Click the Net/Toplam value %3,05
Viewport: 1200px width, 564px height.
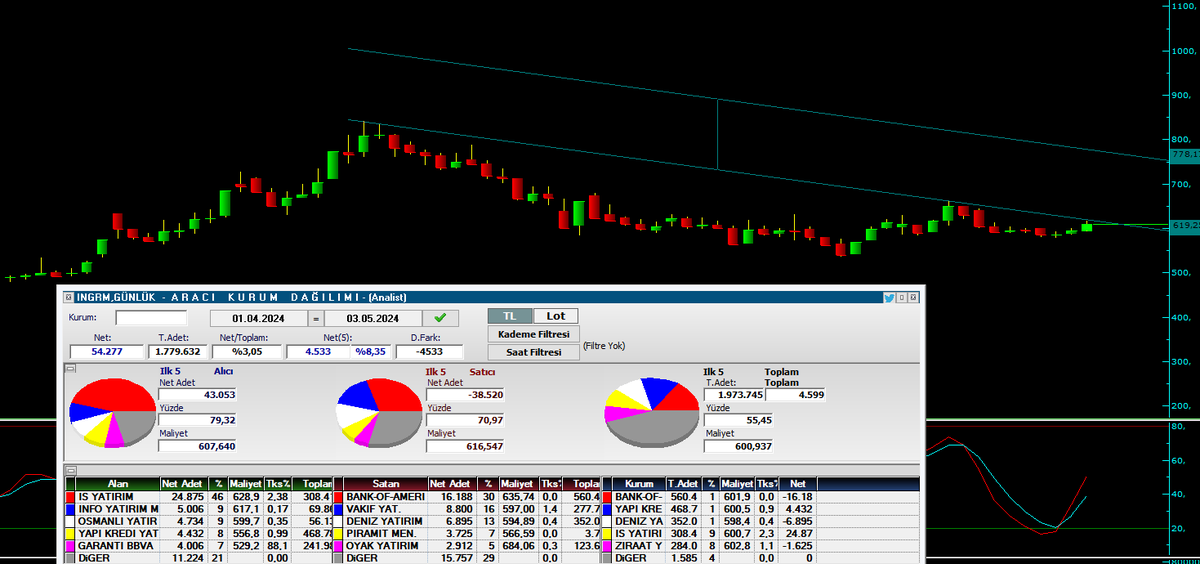click(246, 352)
